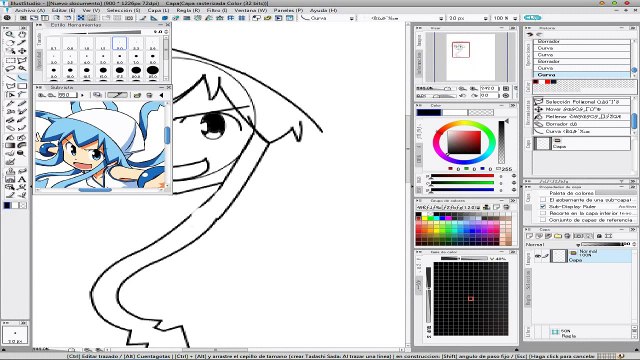Open the Selección (S) menu
This screenshot has height=360, width=640.
123,10
